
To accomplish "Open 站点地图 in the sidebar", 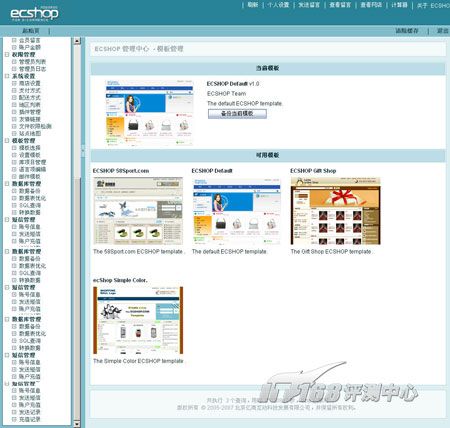I will 30,133.
